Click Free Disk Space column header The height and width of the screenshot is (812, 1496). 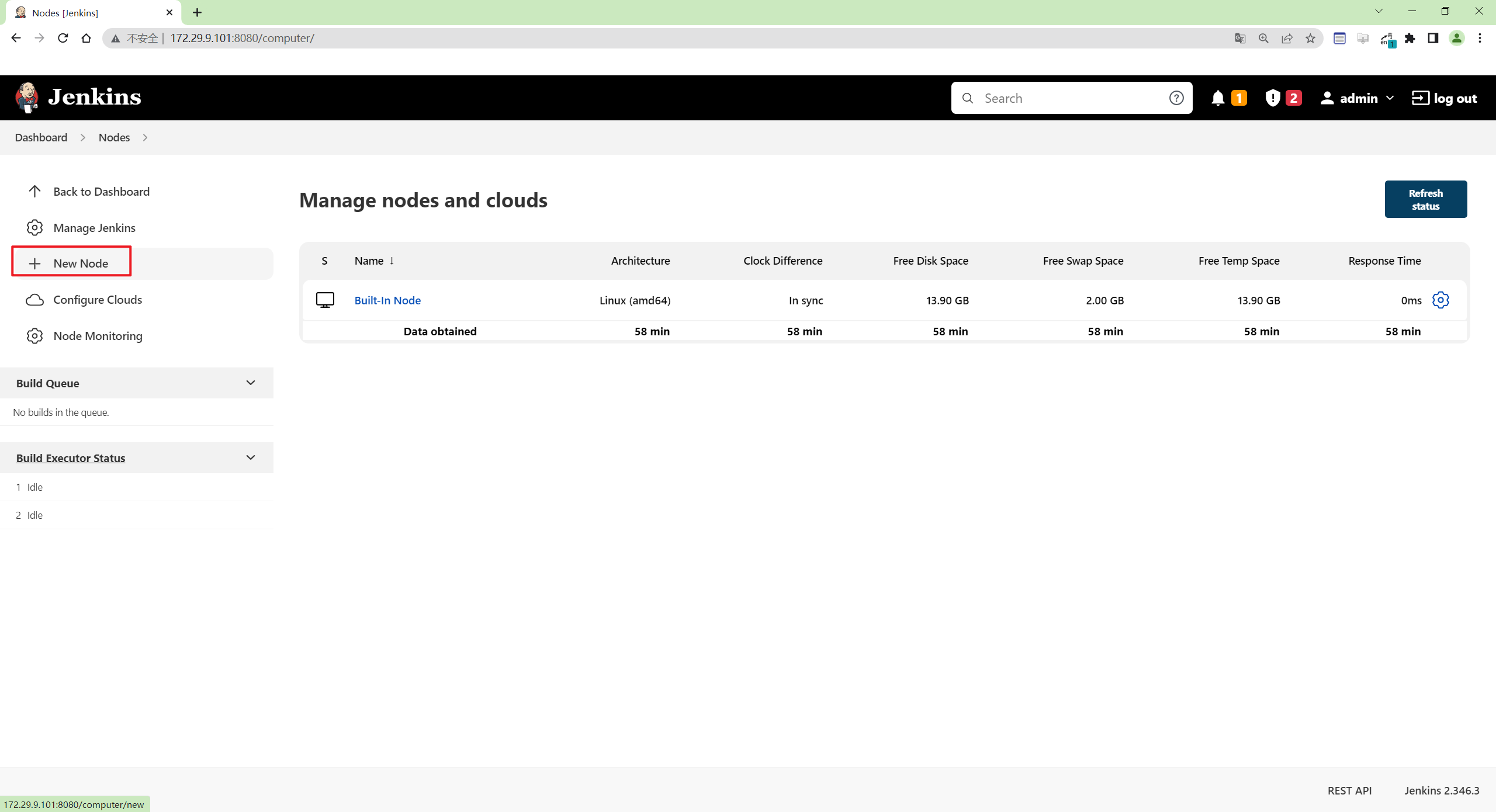(930, 261)
